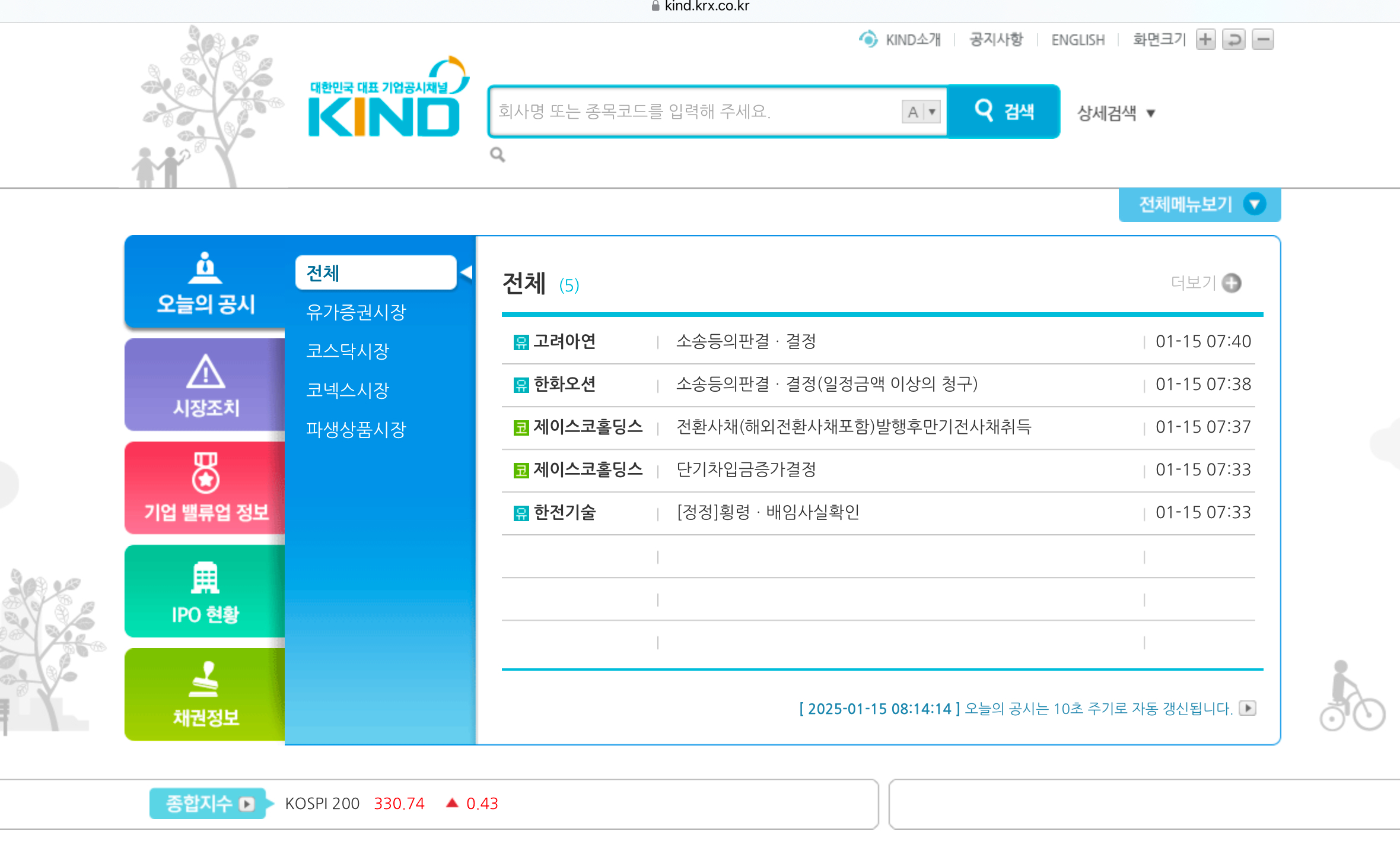Click the small magnifier icon below search box

click(x=497, y=155)
